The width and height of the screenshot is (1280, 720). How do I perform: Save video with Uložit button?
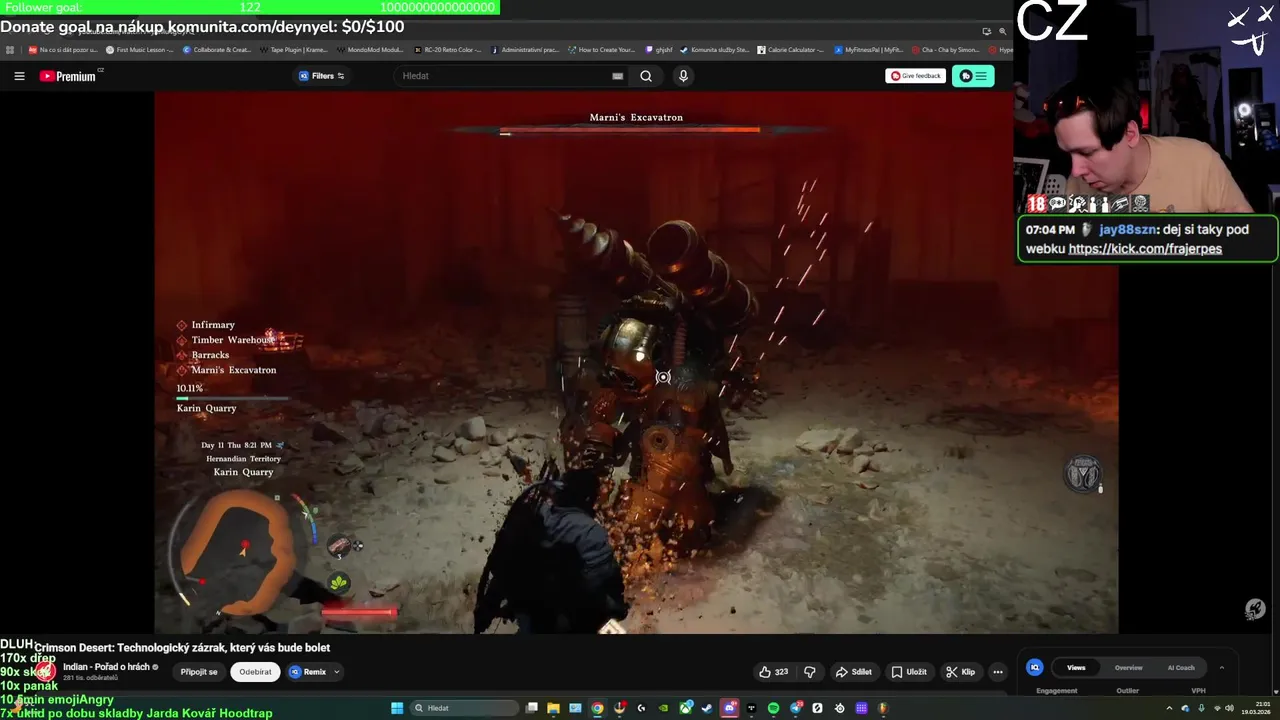point(909,672)
